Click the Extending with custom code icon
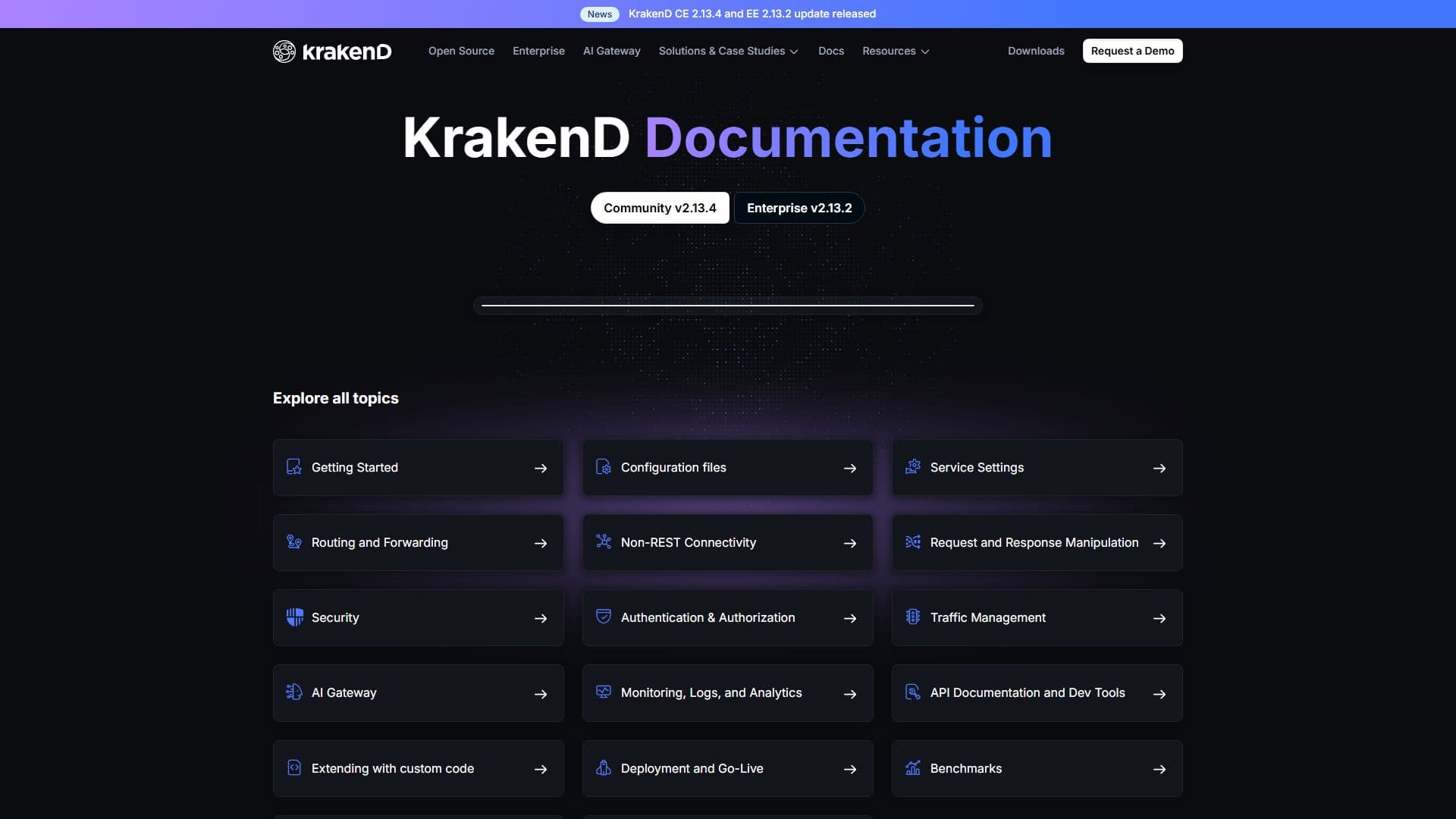The image size is (1456, 819). click(294, 768)
